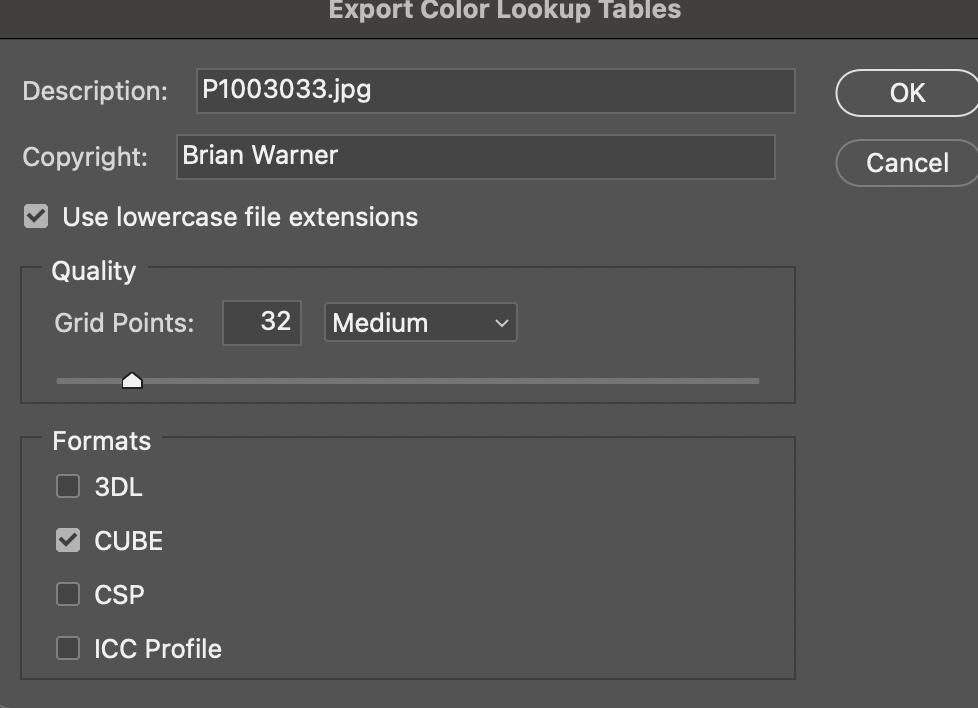Uncheck Use lowercase file extensions checkbox
The height and width of the screenshot is (708, 978).
click(36, 217)
